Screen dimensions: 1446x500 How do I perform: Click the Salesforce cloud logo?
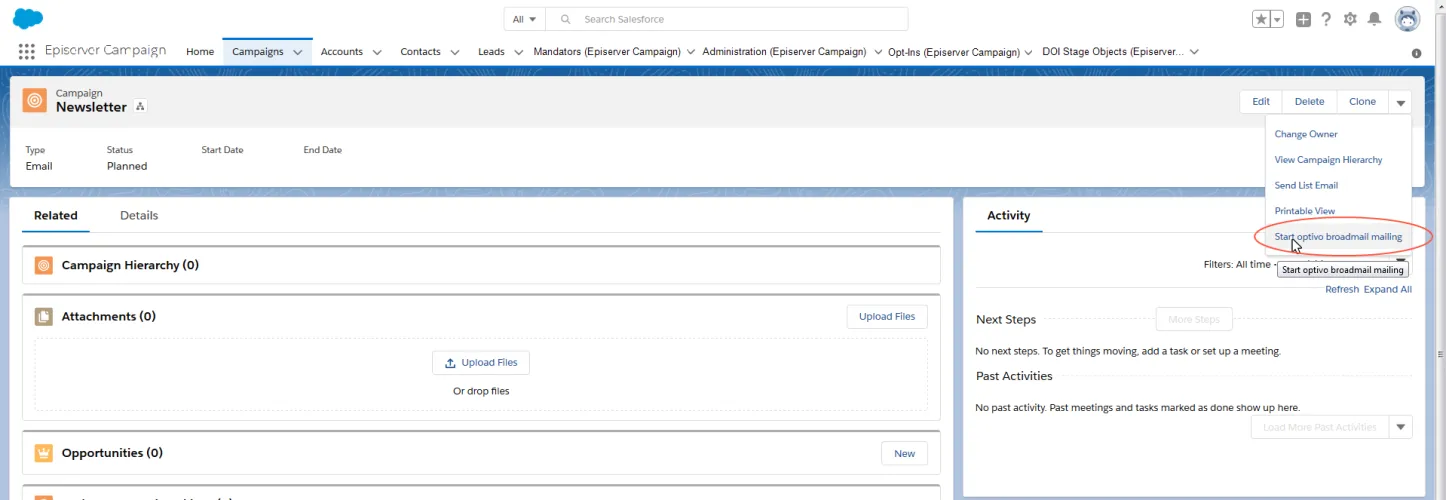[28, 18]
